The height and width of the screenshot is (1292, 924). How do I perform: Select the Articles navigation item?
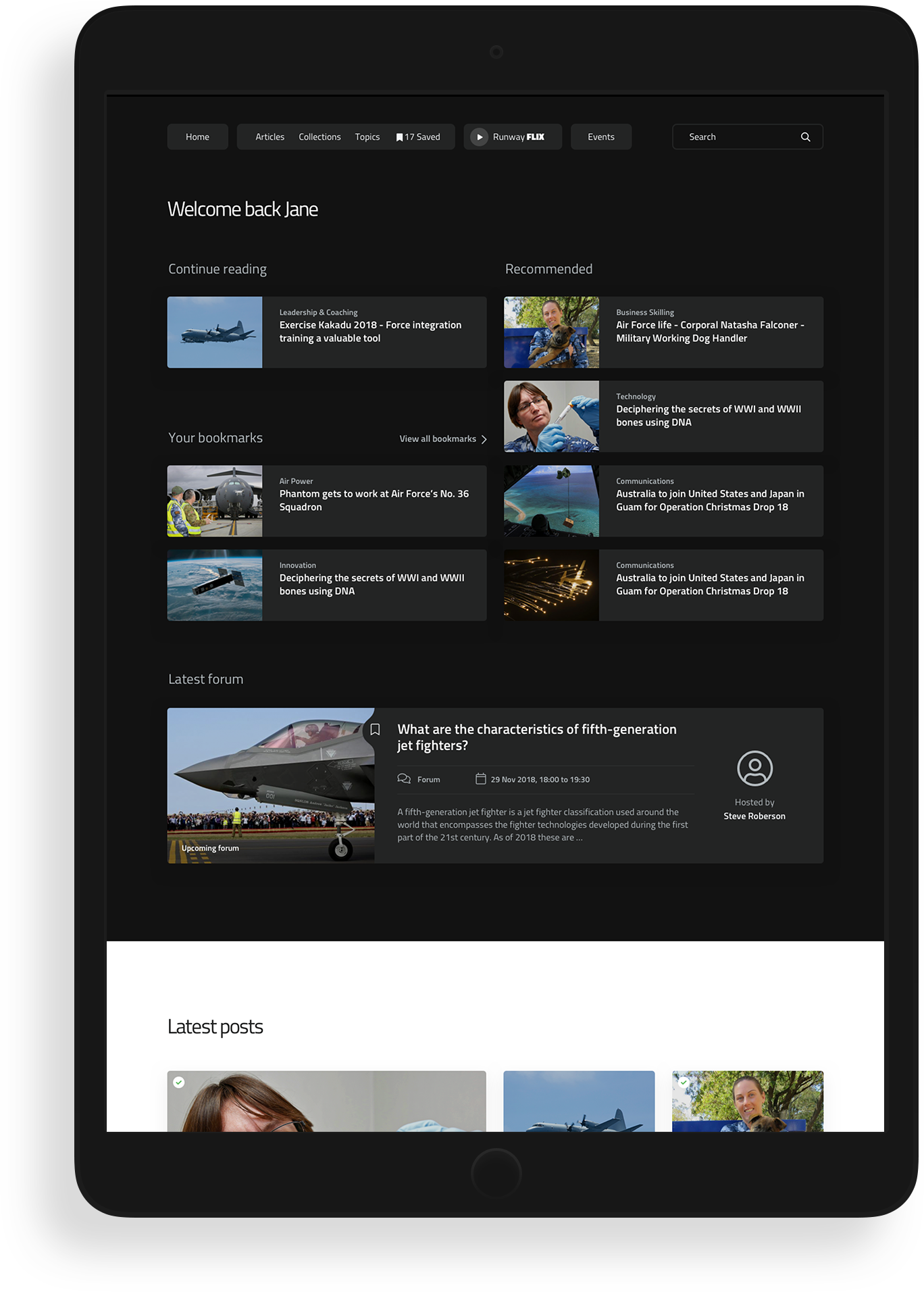point(269,137)
